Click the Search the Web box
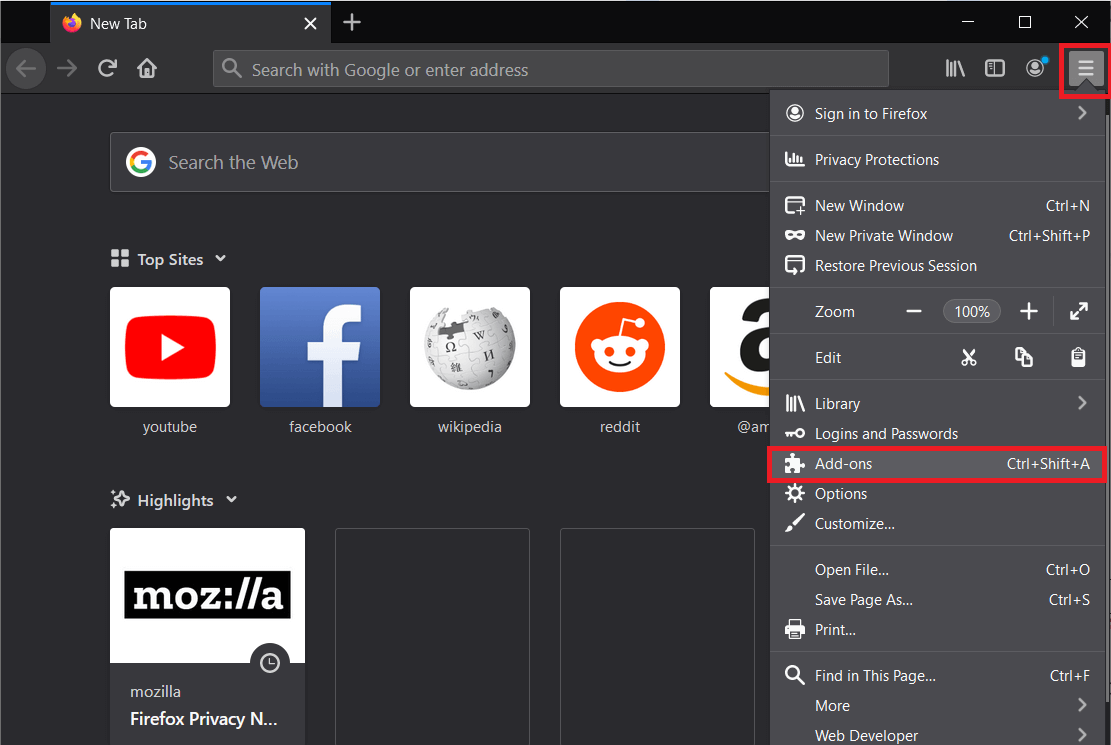This screenshot has height=745, width=1111. click(x=439, y=162)
